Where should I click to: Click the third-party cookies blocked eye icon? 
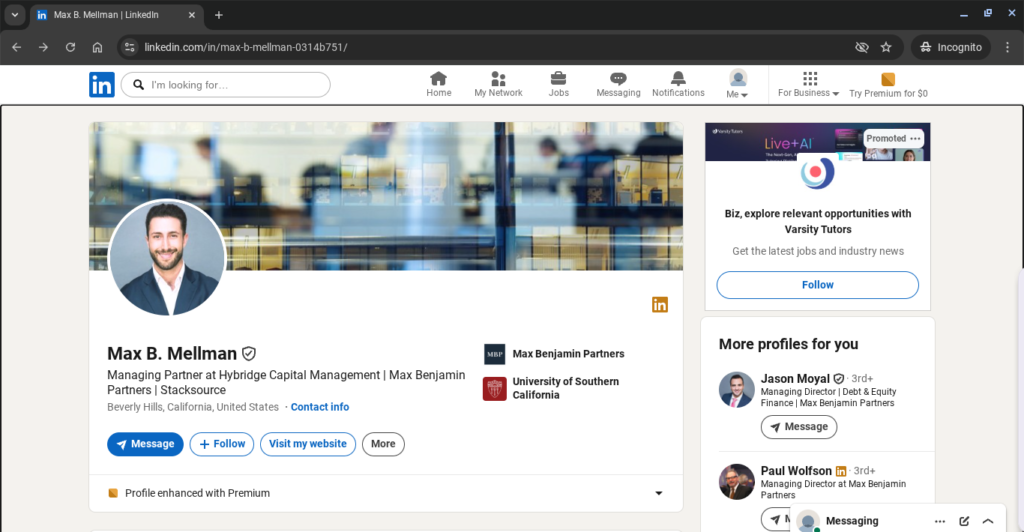pos(862,47)
